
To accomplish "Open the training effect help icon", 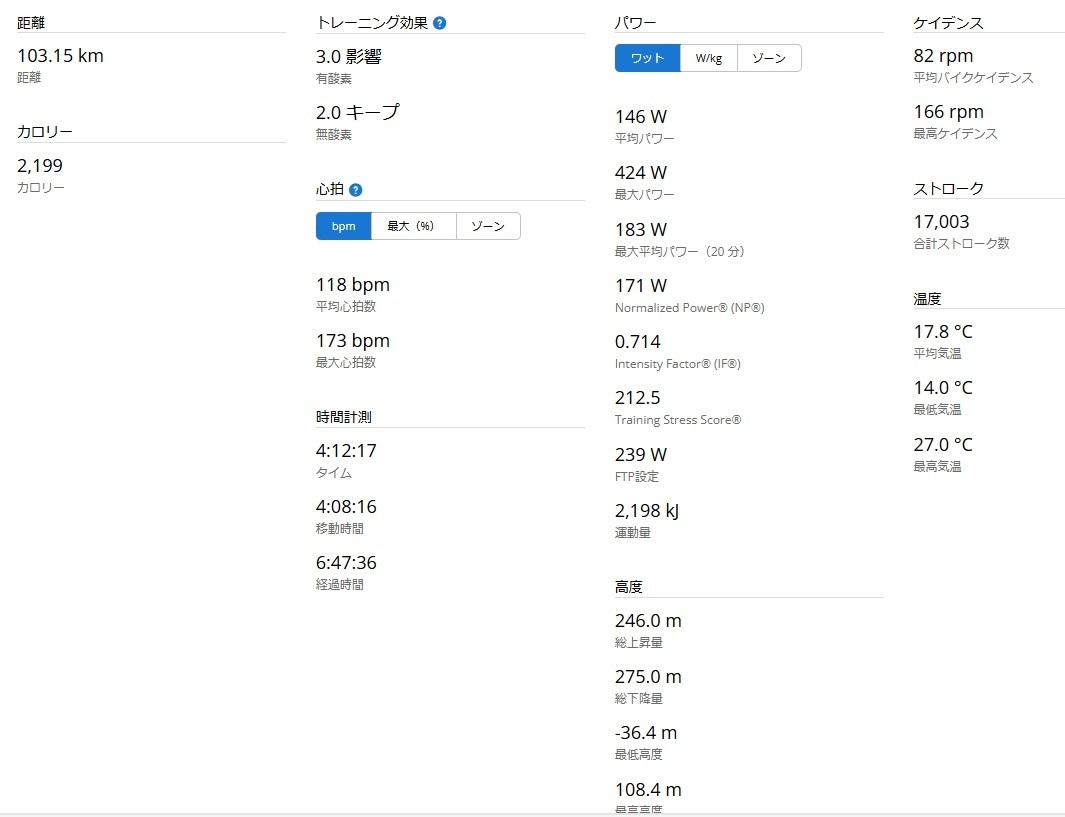I will coord(439,23).
